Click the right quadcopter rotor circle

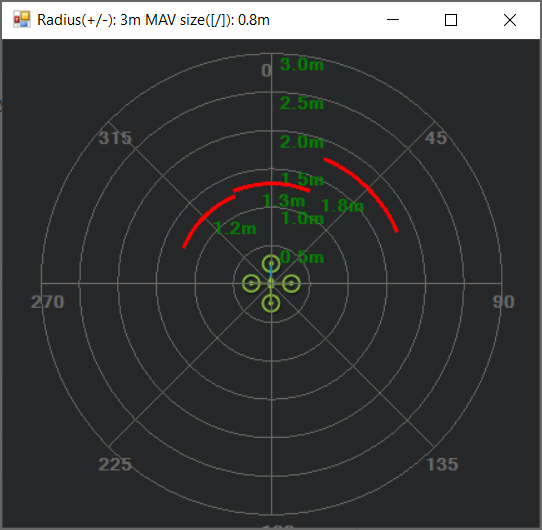point(291,283)
